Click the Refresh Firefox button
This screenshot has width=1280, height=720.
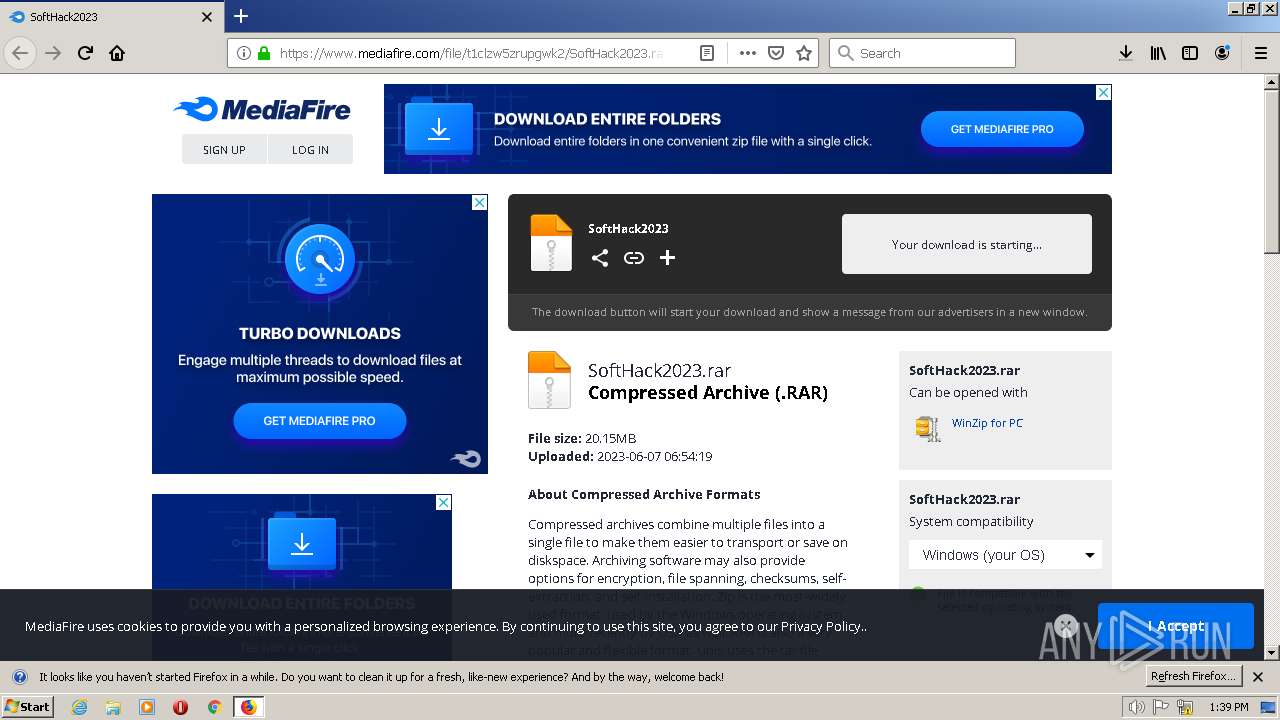click(x=1193, y=677)
